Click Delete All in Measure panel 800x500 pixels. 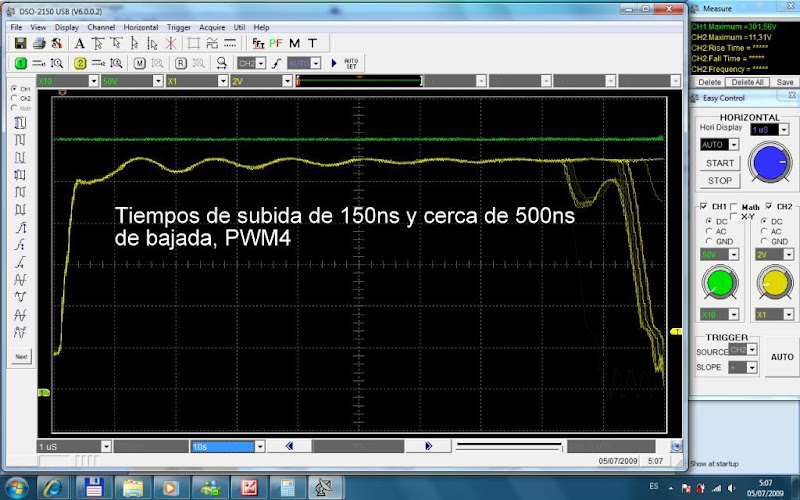coord(747,82)
